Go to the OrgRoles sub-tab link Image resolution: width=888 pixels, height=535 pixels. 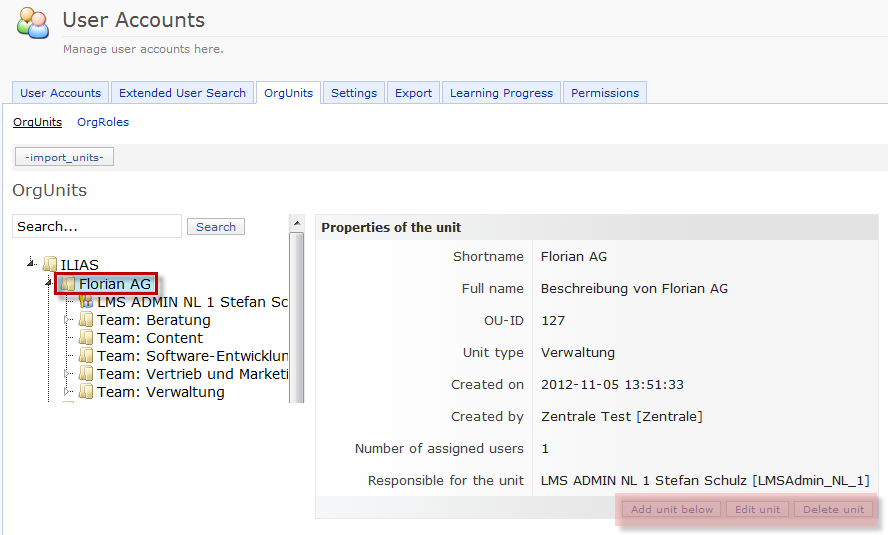coord(103,122)
